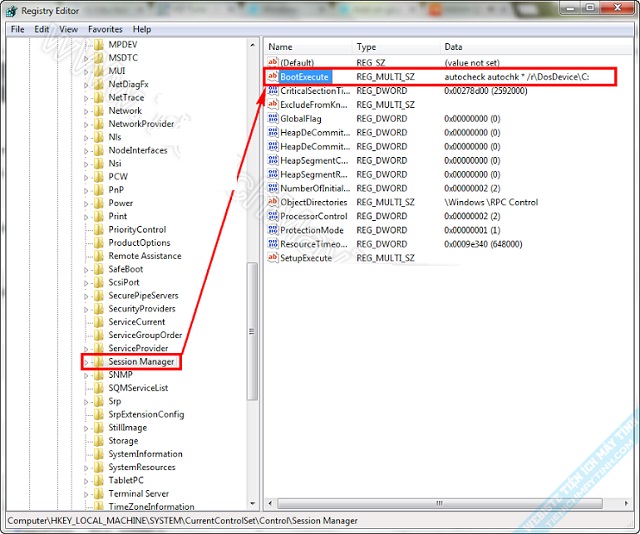Click the ExcludeFromKn... value icon
640x534 pixels.
point(273,105)
